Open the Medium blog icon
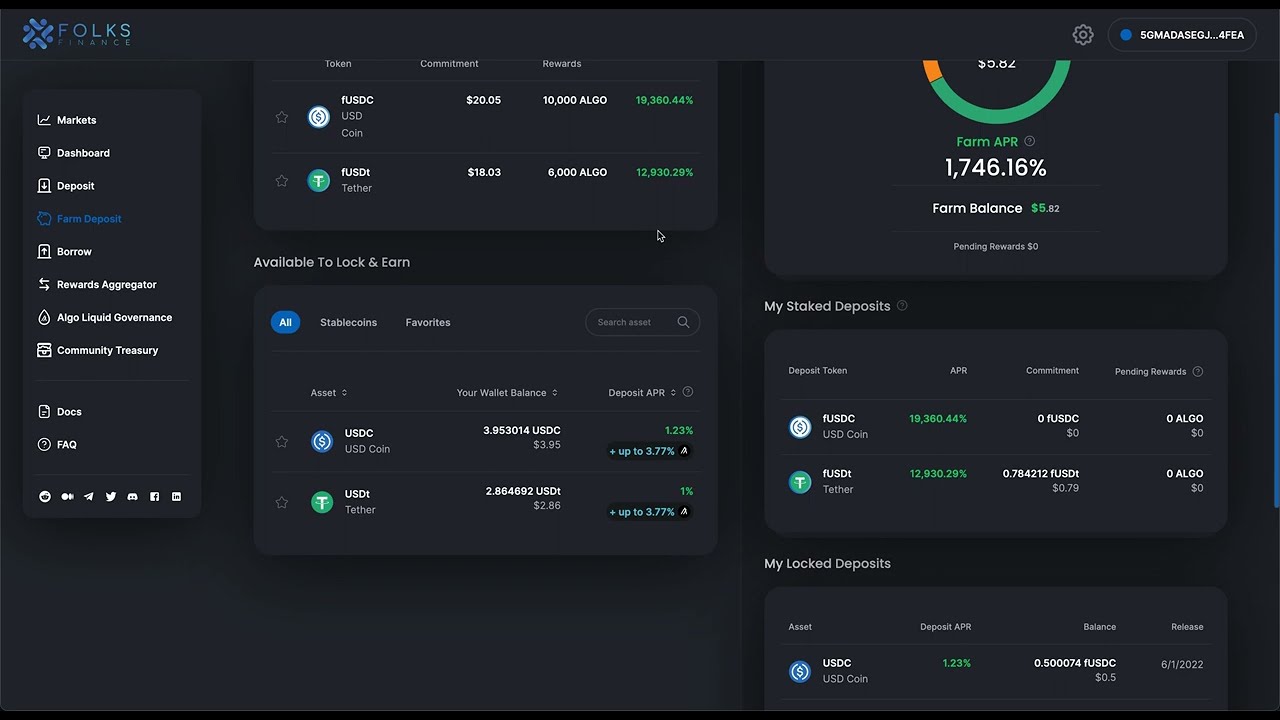Image resolution: width=1280 pixels, height=720 pixels. 67,497
